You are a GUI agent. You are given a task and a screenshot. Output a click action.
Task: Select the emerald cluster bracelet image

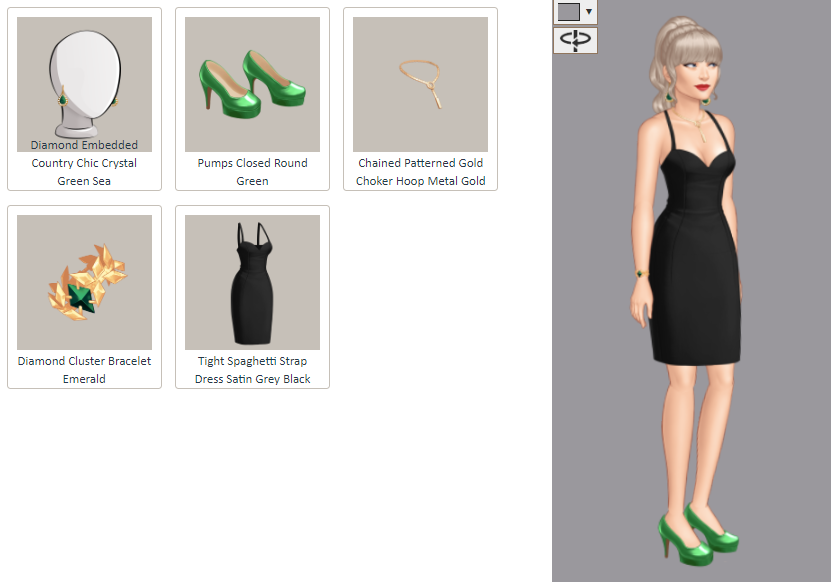(x=84, y=282)
